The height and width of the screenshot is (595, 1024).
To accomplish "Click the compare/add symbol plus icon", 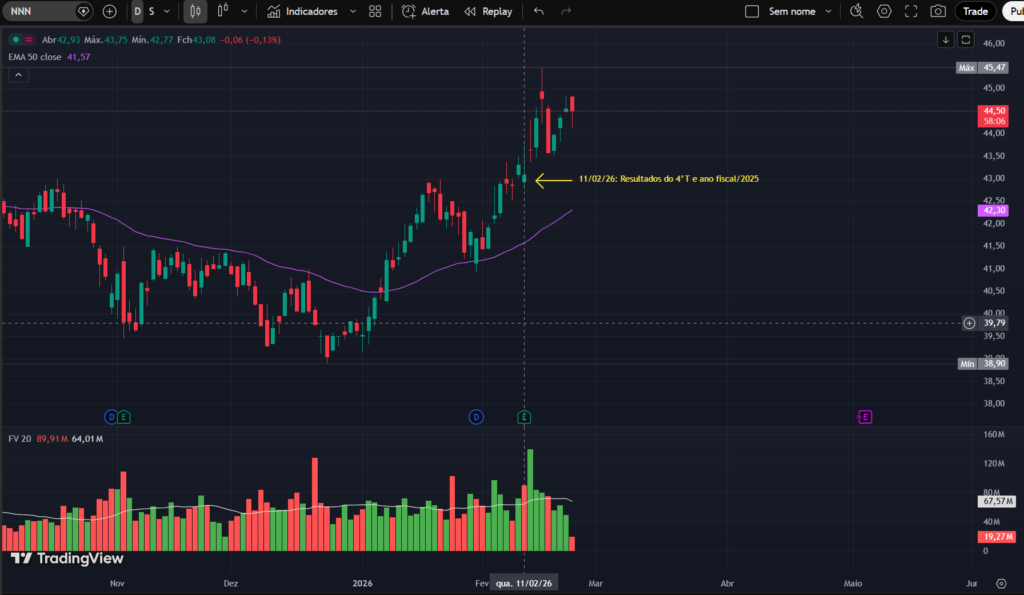I will click(109, 11).
